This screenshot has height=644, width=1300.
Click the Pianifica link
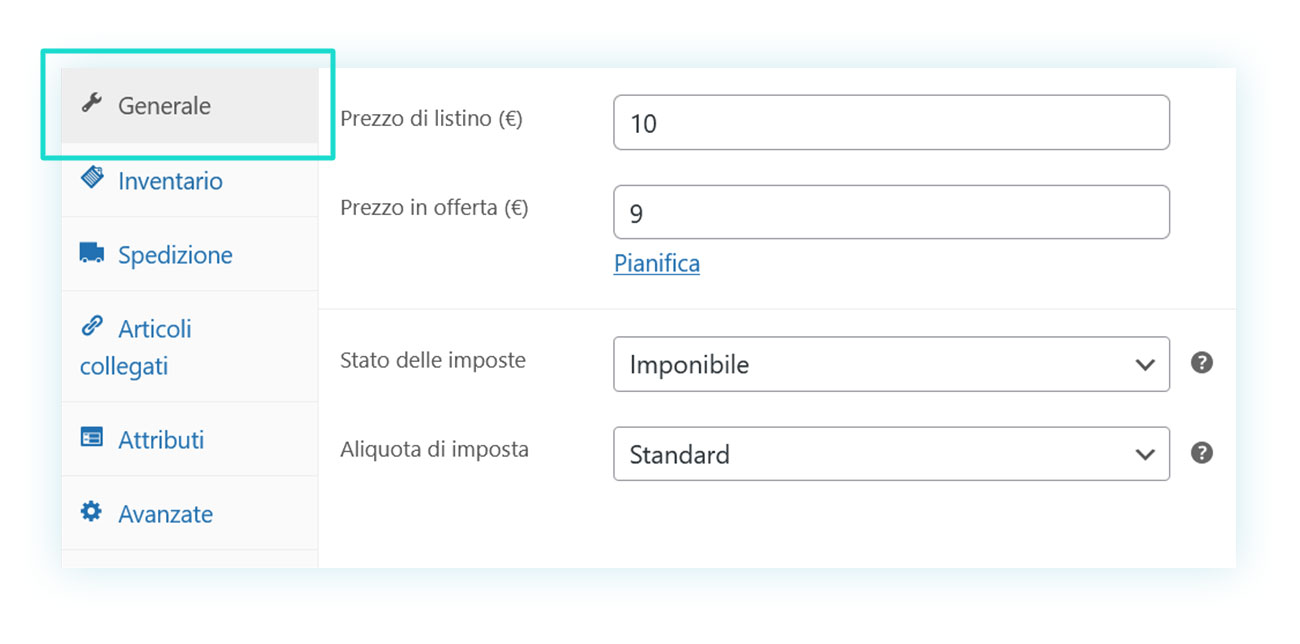pos(657,264)
